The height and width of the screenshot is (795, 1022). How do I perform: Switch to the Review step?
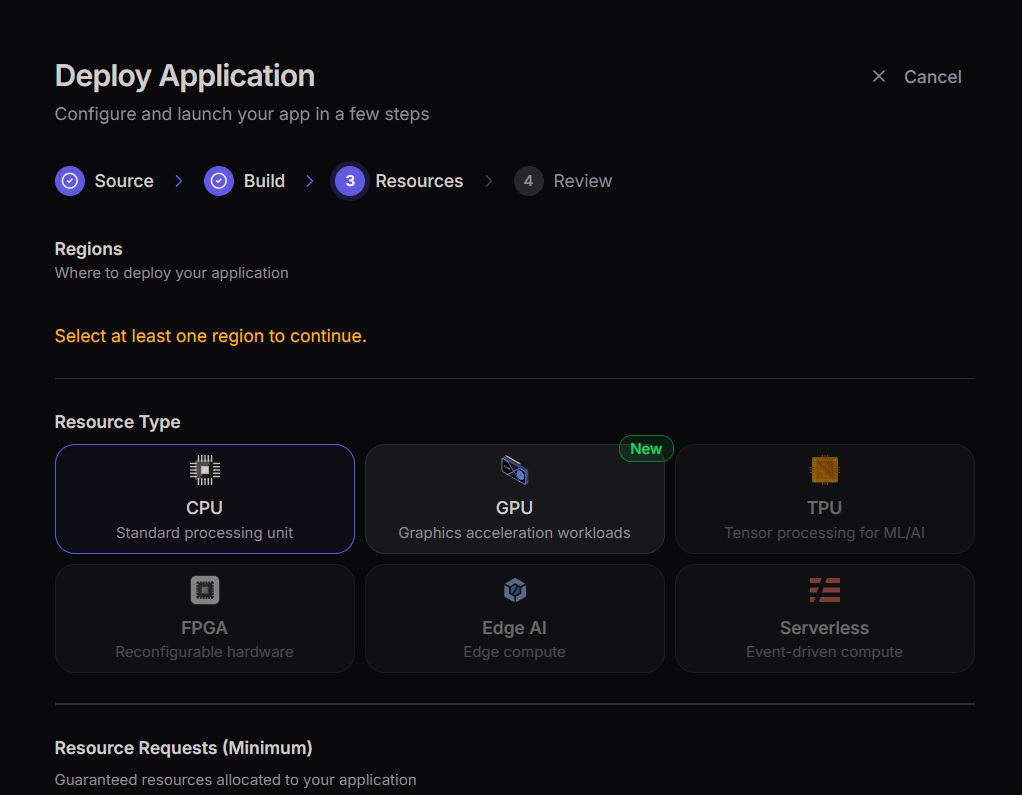click(563, 181)
